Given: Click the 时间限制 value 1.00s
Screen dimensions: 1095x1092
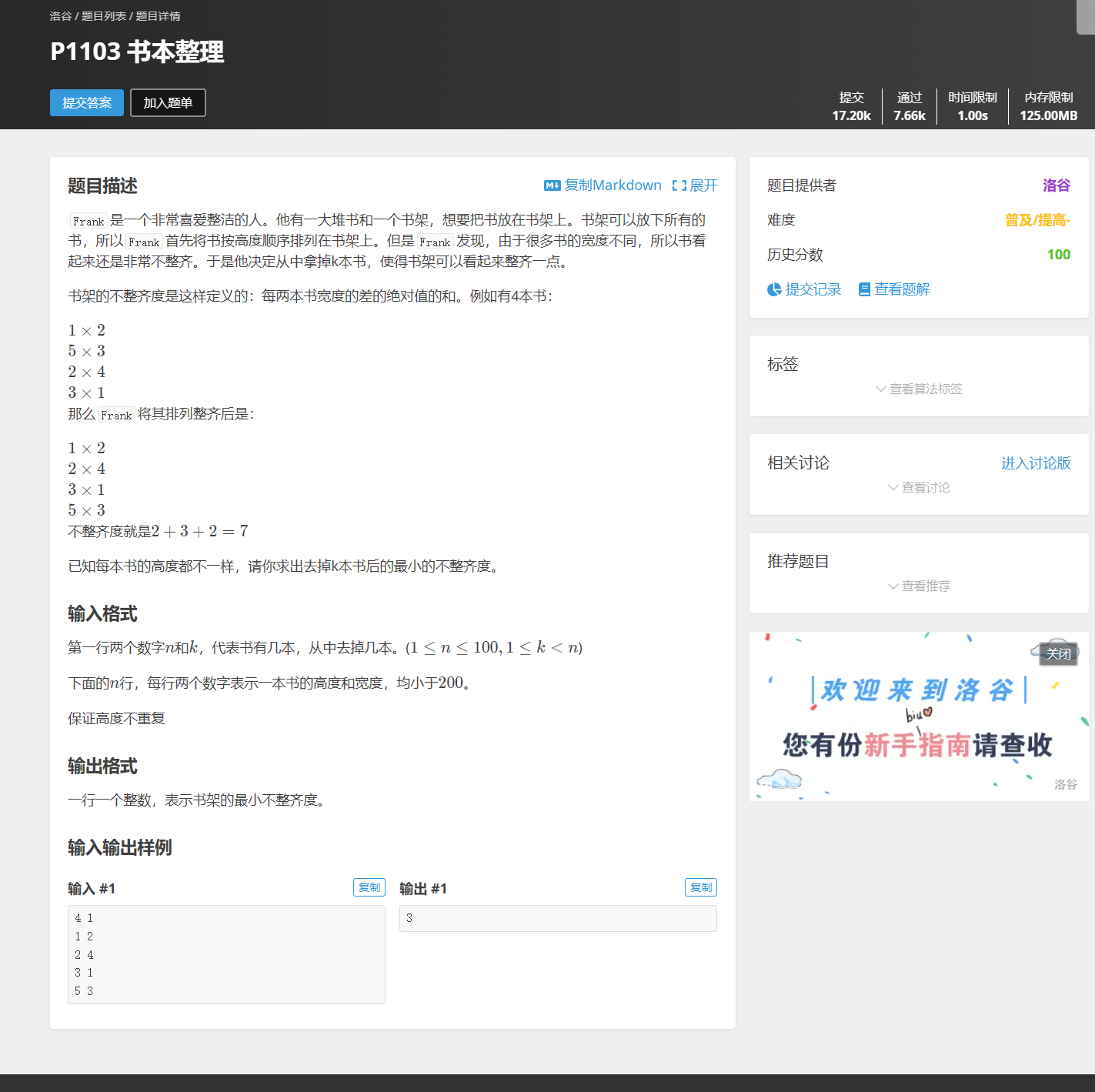Looking at the screenshot, I should point(973,115).
